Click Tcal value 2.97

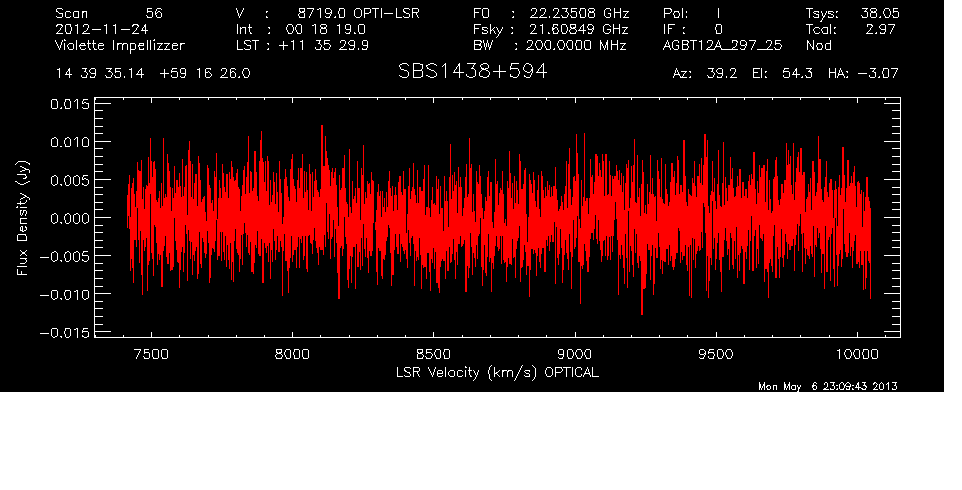click(880, 29)
